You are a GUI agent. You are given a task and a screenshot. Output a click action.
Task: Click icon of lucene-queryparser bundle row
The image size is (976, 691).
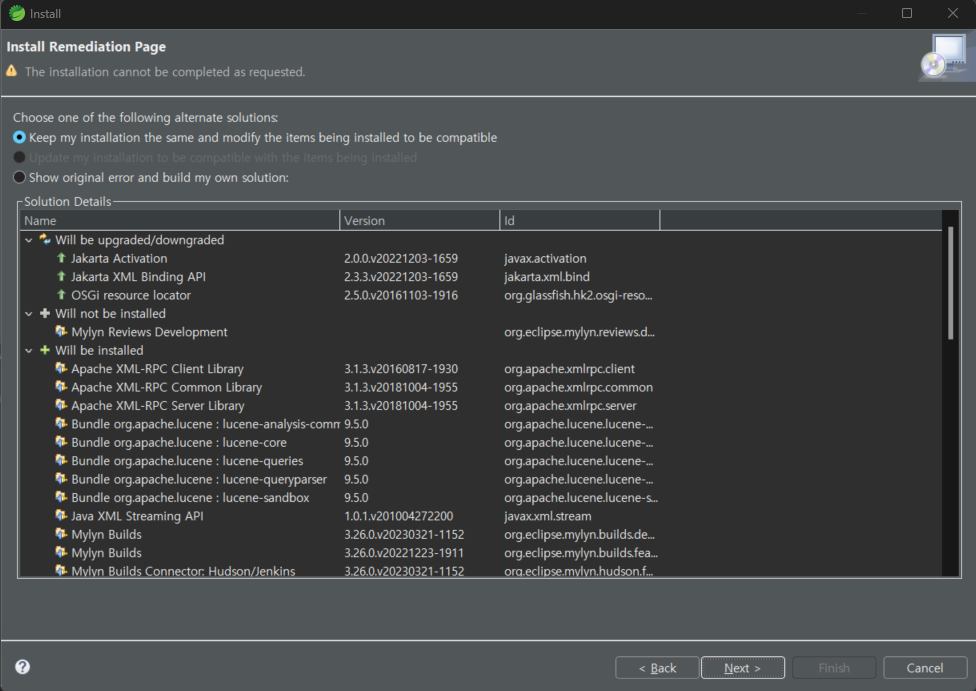61,479
